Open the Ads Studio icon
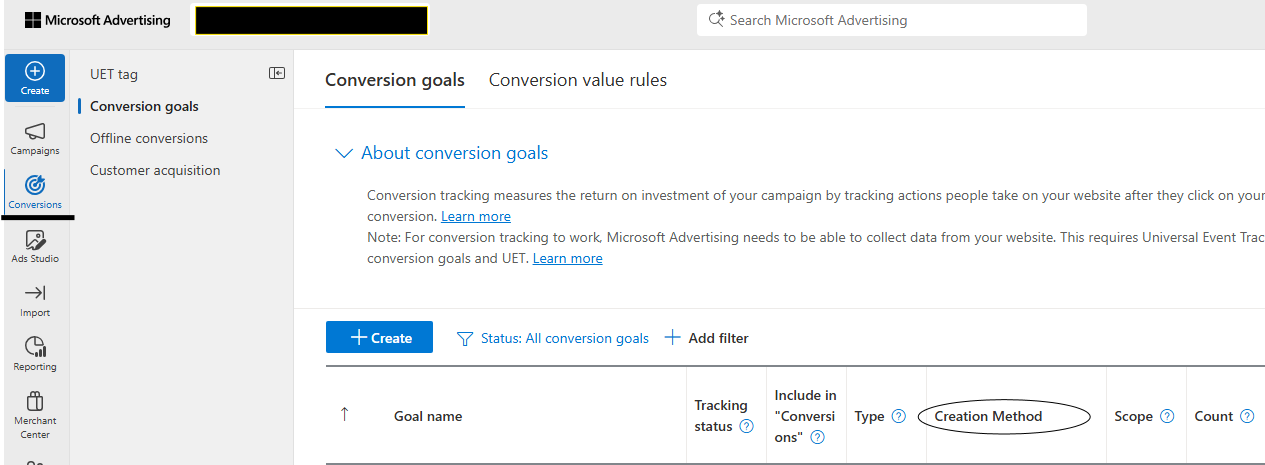This screenshot has height=465, width=1265. click(35, 240)
